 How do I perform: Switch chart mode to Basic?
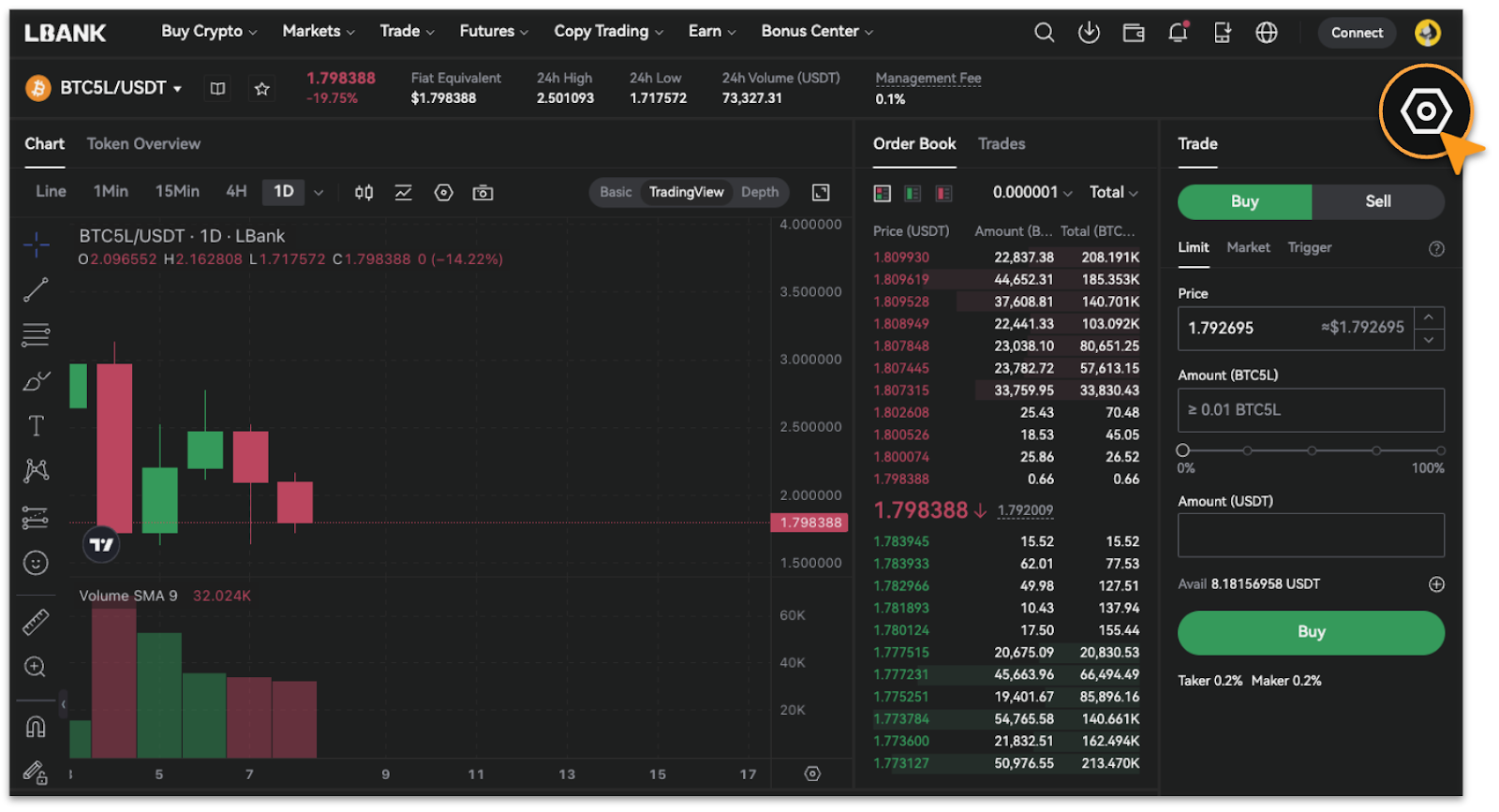[x=616, y=192]
